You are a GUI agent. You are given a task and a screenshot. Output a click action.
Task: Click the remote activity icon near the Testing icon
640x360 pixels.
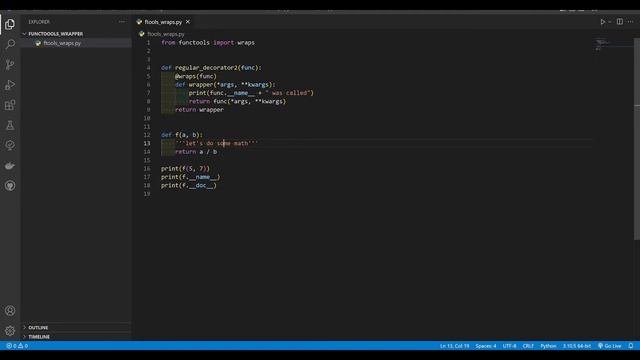(x=10, y=145)
